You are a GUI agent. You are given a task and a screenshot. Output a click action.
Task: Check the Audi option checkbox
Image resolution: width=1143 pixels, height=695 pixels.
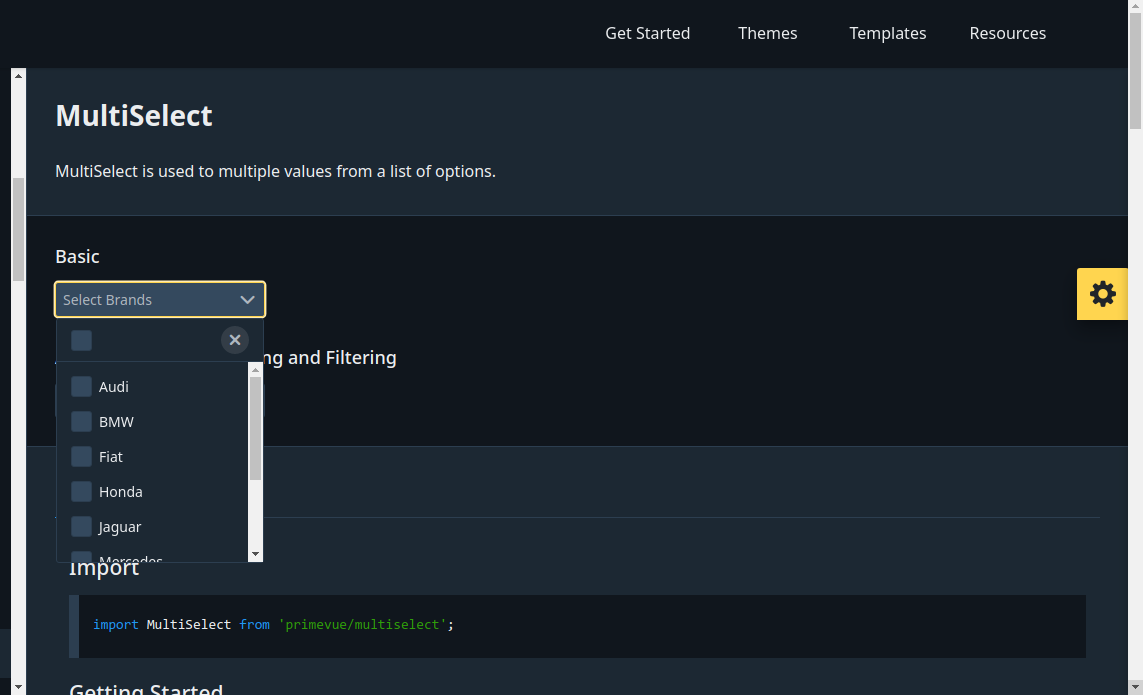click(82, 387)
